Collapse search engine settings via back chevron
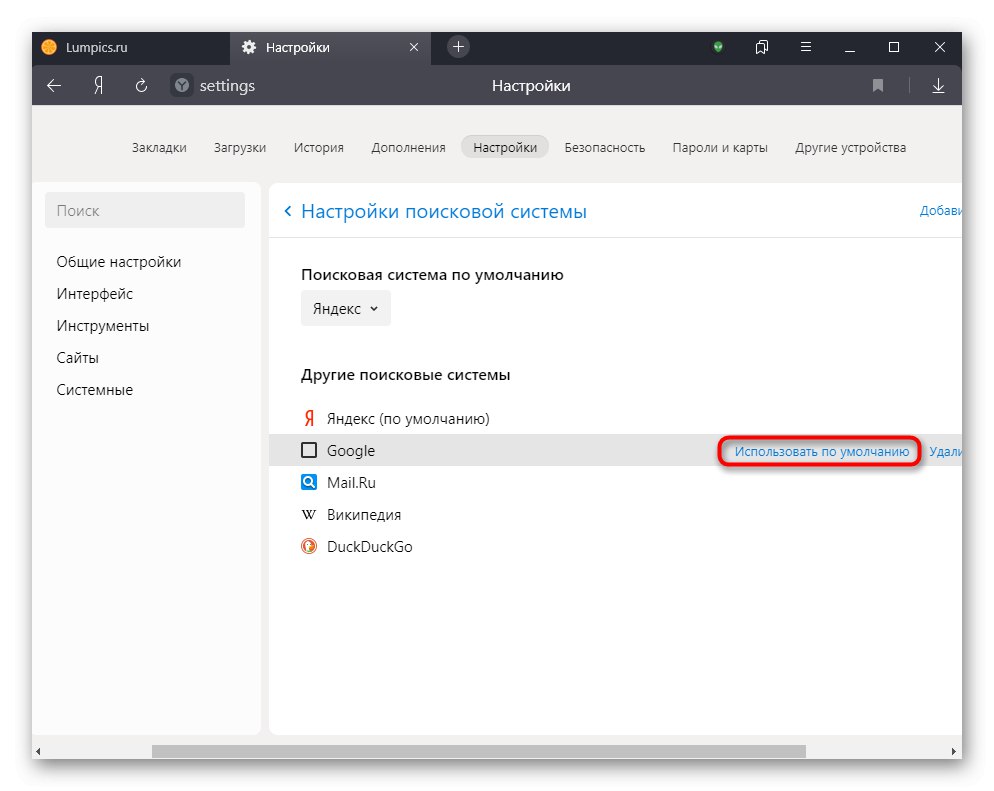The width and height of the screenshot is (994, 791). 287,211
